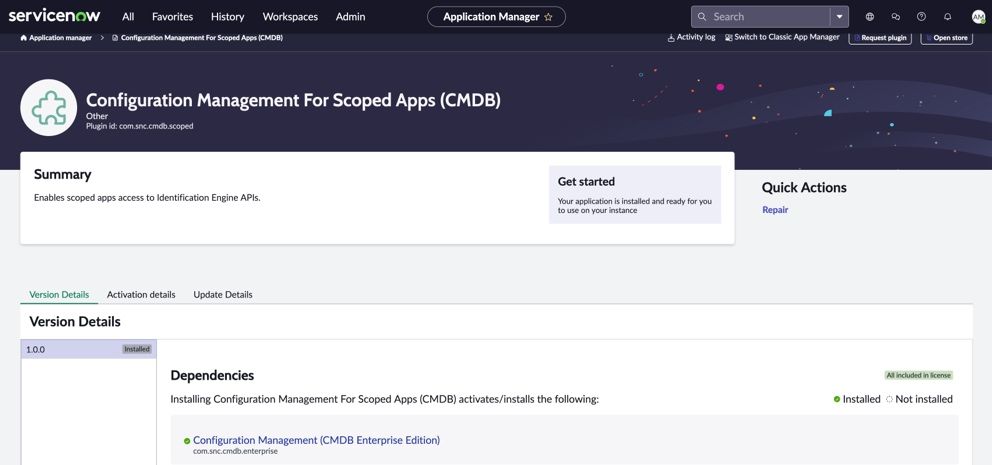Click the com.snc.cmdb.enterprise plugin id text
The width and height of the screenshot is (992, 465).
[235, 452]
